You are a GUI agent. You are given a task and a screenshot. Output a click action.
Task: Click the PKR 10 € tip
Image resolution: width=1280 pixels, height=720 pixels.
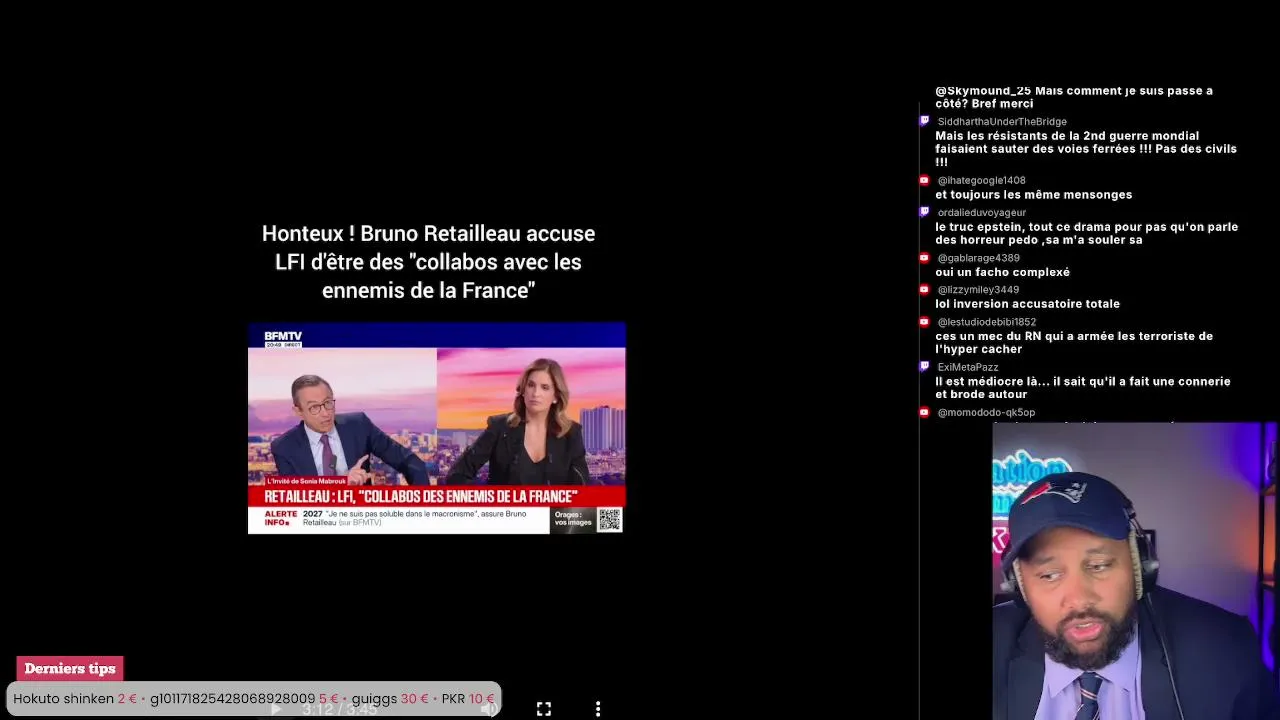[468, 699]
